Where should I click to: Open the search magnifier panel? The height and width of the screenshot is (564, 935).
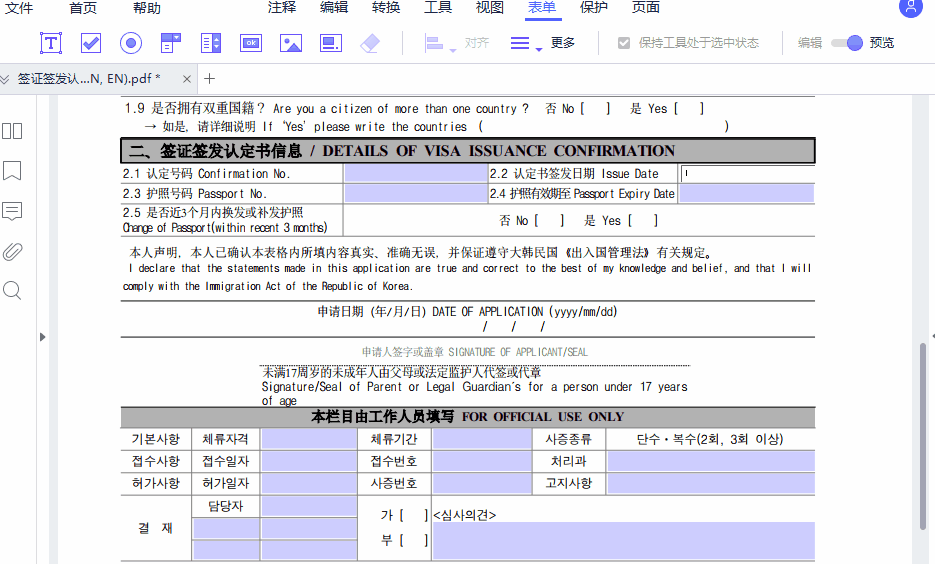pos(12,291)
